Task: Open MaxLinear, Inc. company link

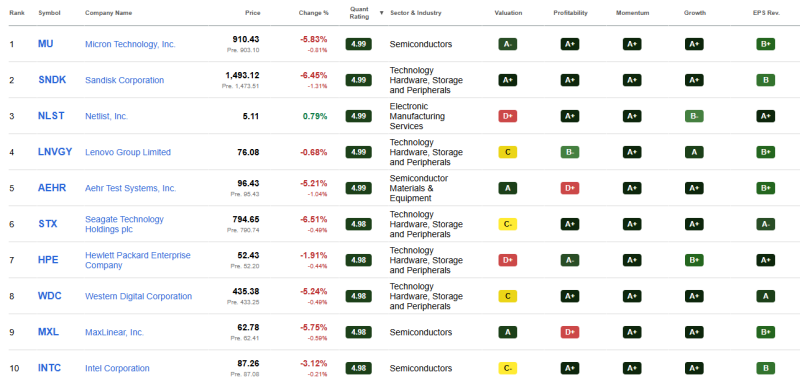Action: (114, 333)
